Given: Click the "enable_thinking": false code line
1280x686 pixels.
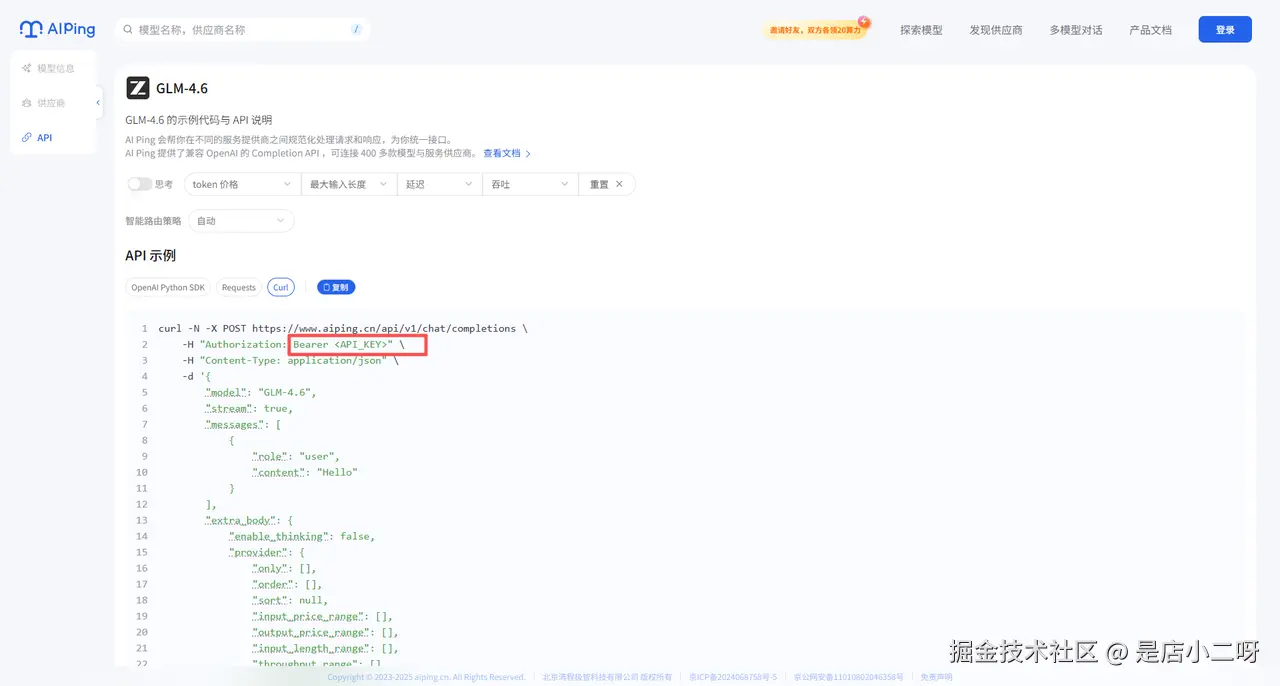Looking at the screenshot, I should pos(302,536).
